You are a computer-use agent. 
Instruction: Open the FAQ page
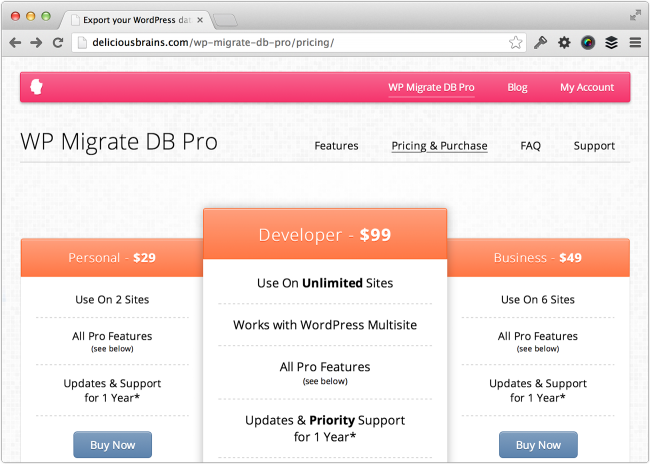tap(531, 146)
